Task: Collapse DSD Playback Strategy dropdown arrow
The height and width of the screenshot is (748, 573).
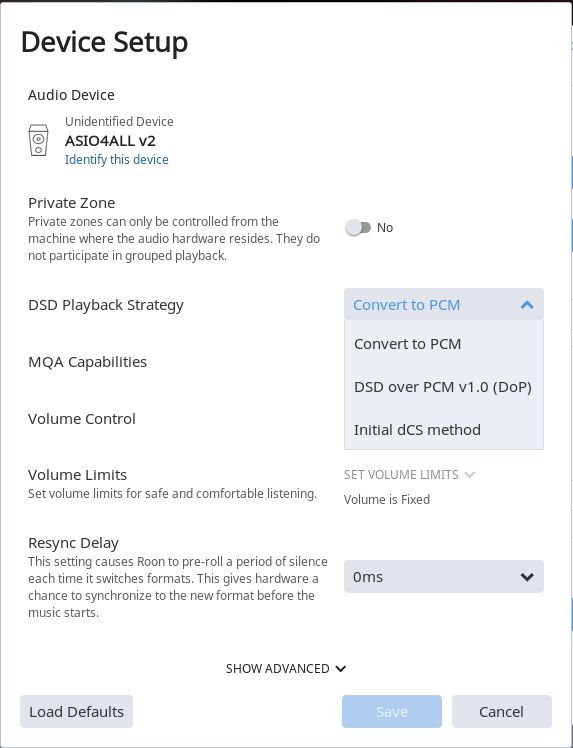Action: (x=527, y=305)
